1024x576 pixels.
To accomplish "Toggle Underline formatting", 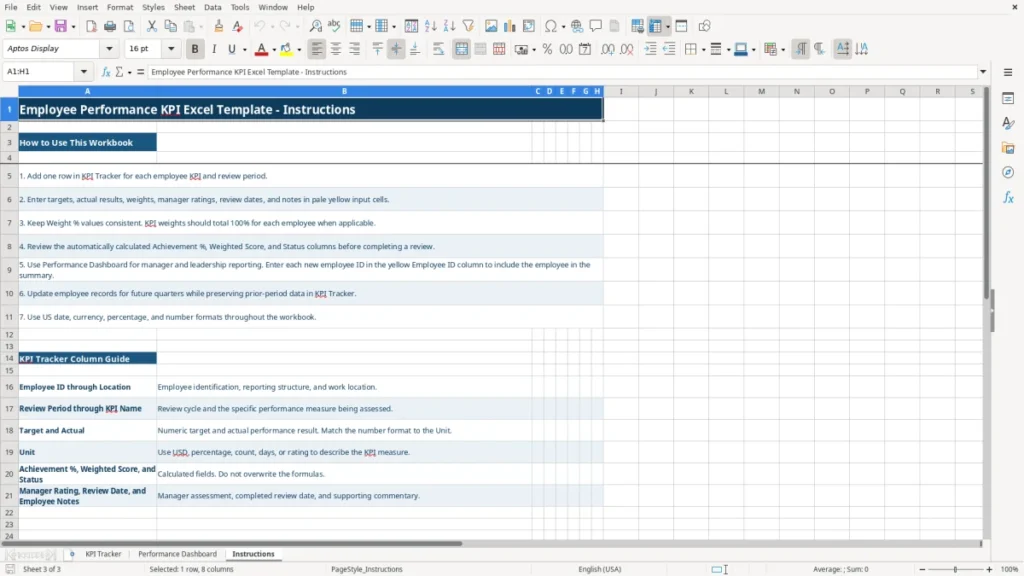I will [x=232, y=49].
